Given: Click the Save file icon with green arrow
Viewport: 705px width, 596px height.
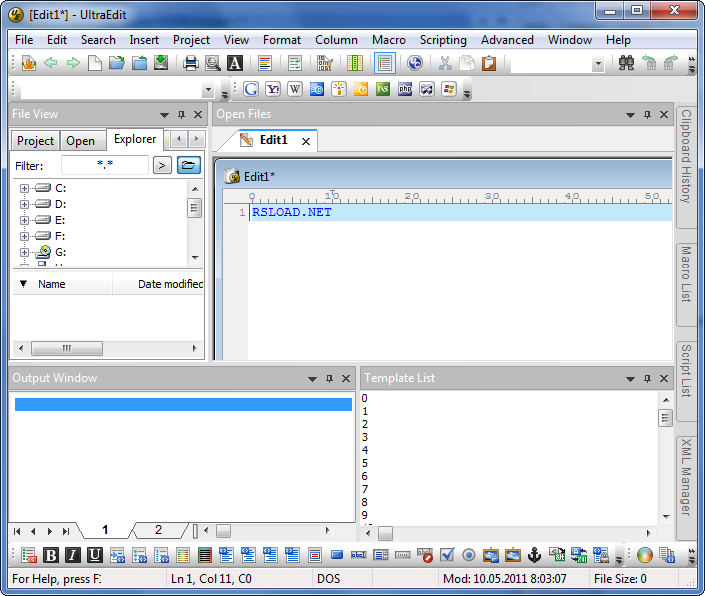Looking at the screenshot, I should click(161, 63).
